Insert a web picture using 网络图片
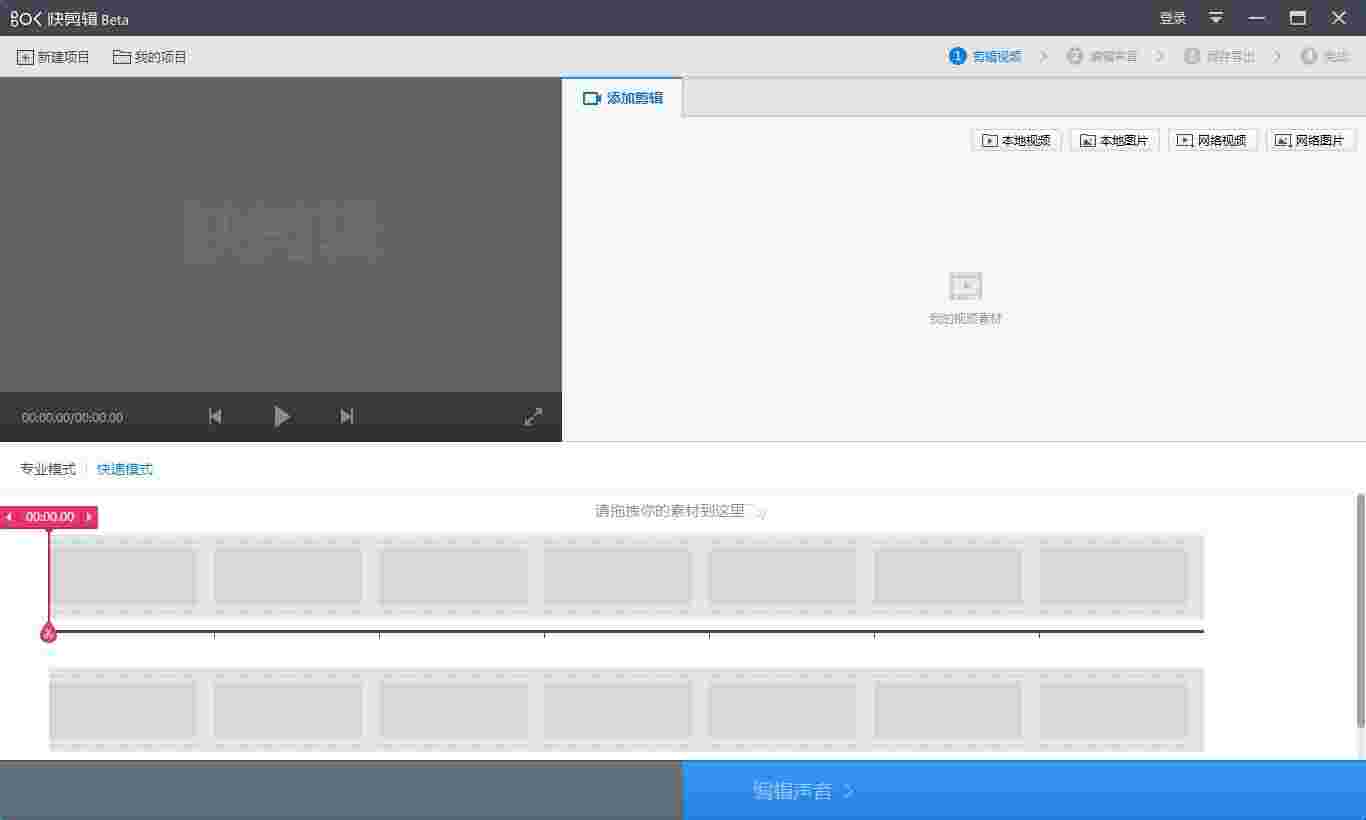 (x=1311, y=140)
